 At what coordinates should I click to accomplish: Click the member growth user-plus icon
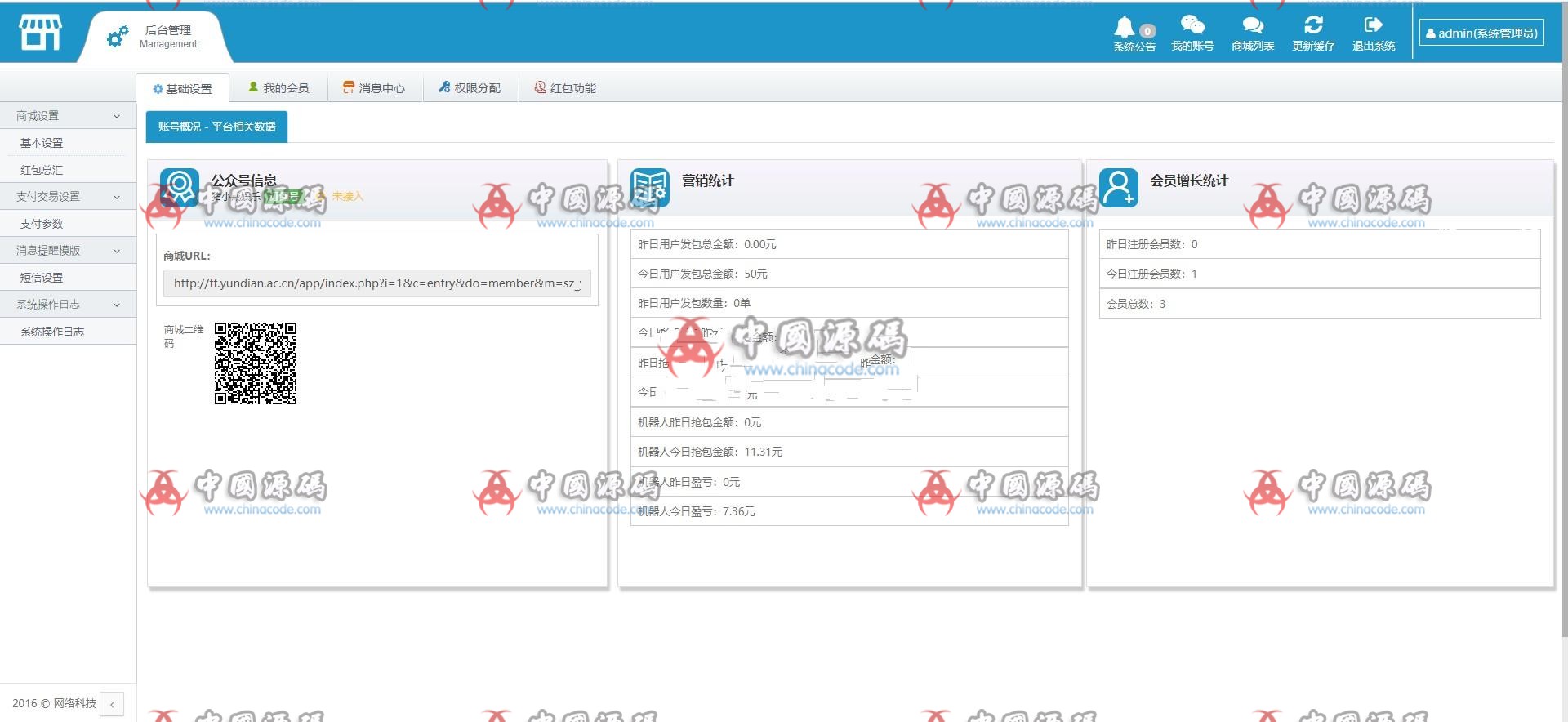[x=1119, y=188]
